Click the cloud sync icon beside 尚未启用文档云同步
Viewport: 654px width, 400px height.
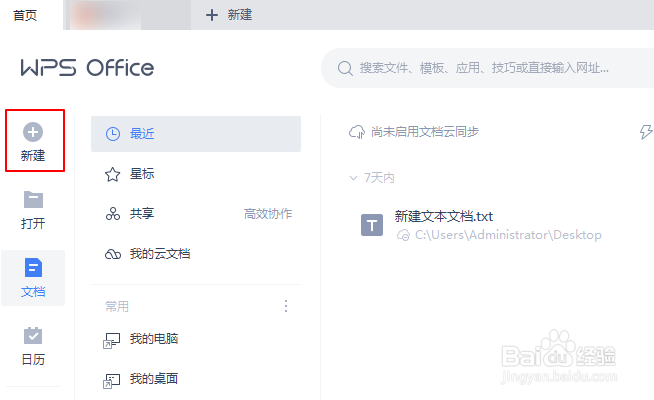[357, 132]
